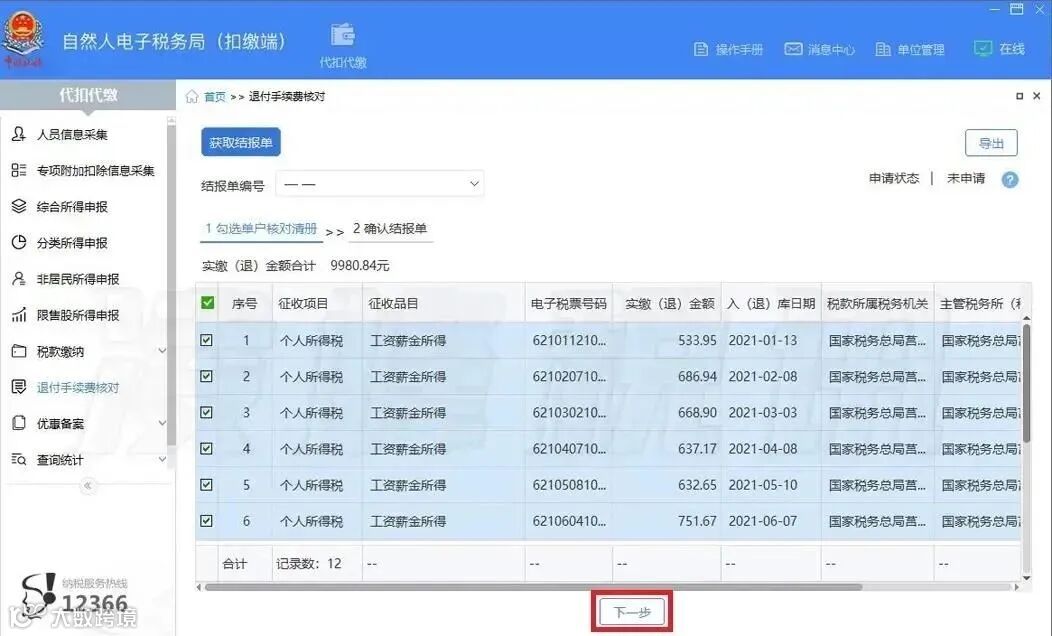Select the 退付手续费核对 menu item

pyautogui.click(x=78, y=388)
